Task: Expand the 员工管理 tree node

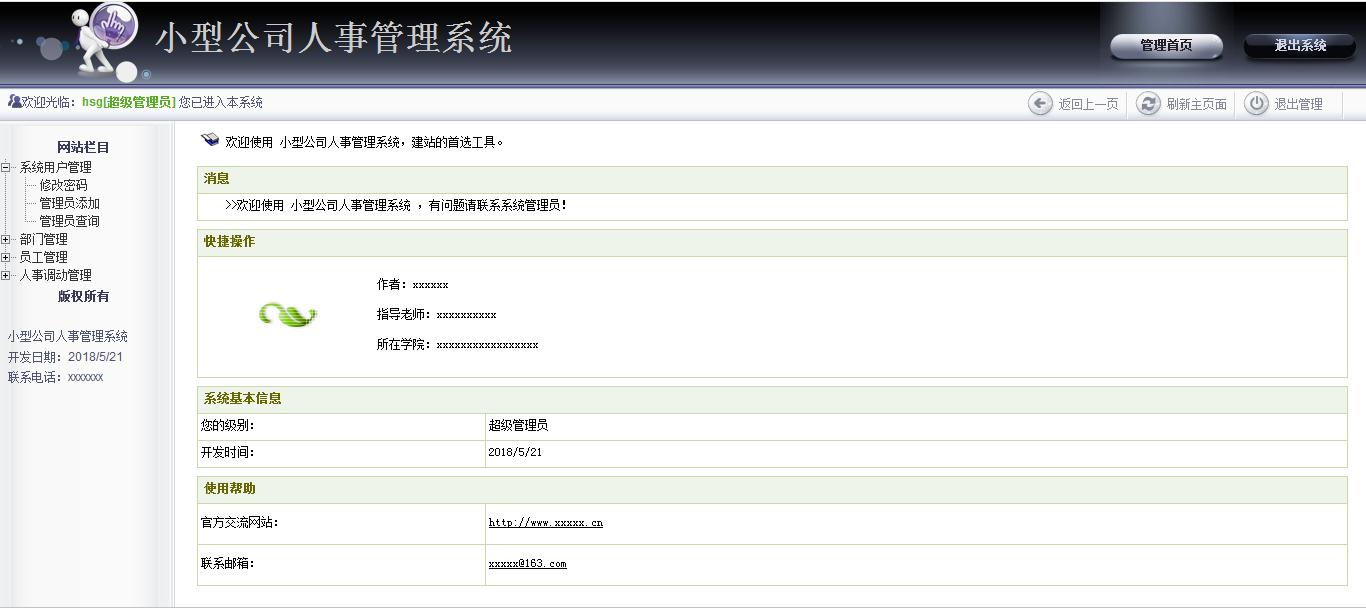Action: [6, 257]
